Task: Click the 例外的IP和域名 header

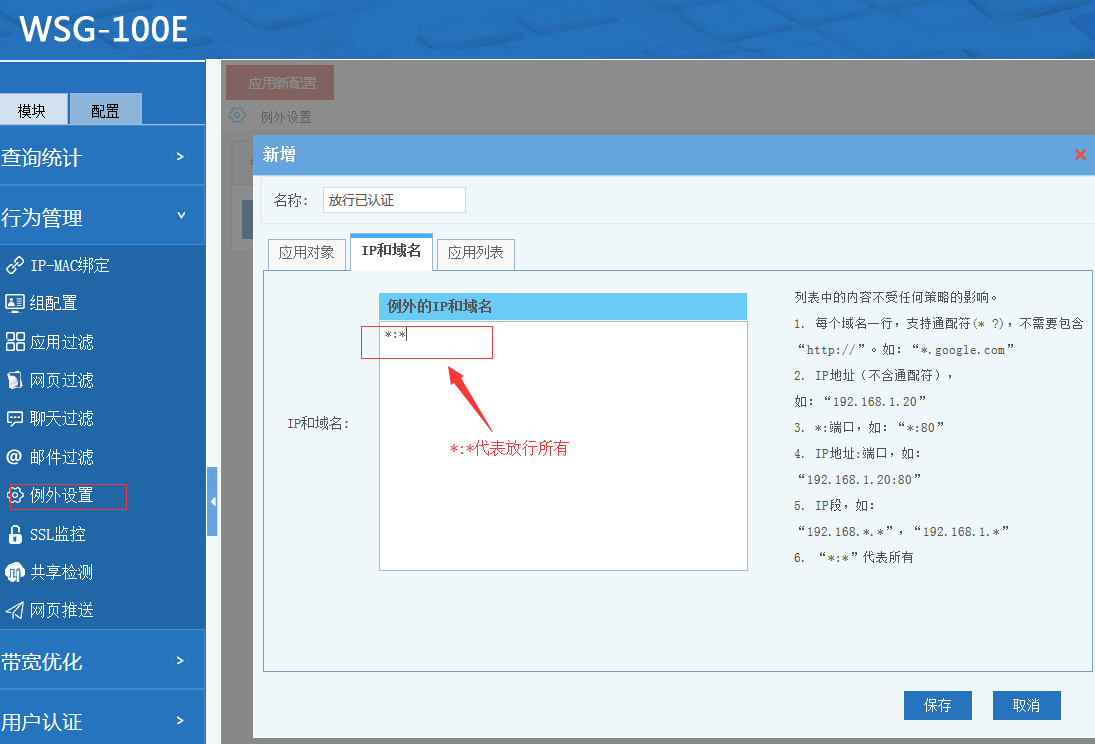Action: (563, 307)
